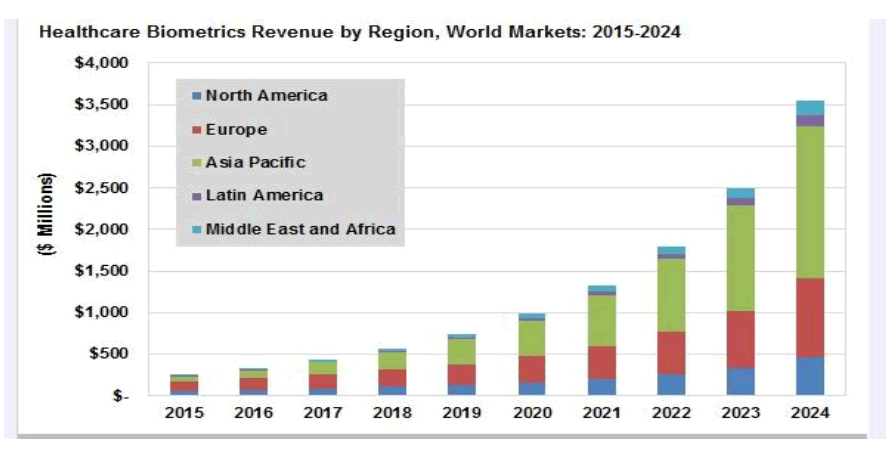The width and height of the screenshot is (886, 454).
Task: Click the red Europe segment in 2023 bar
Action: tap(740, 339)
